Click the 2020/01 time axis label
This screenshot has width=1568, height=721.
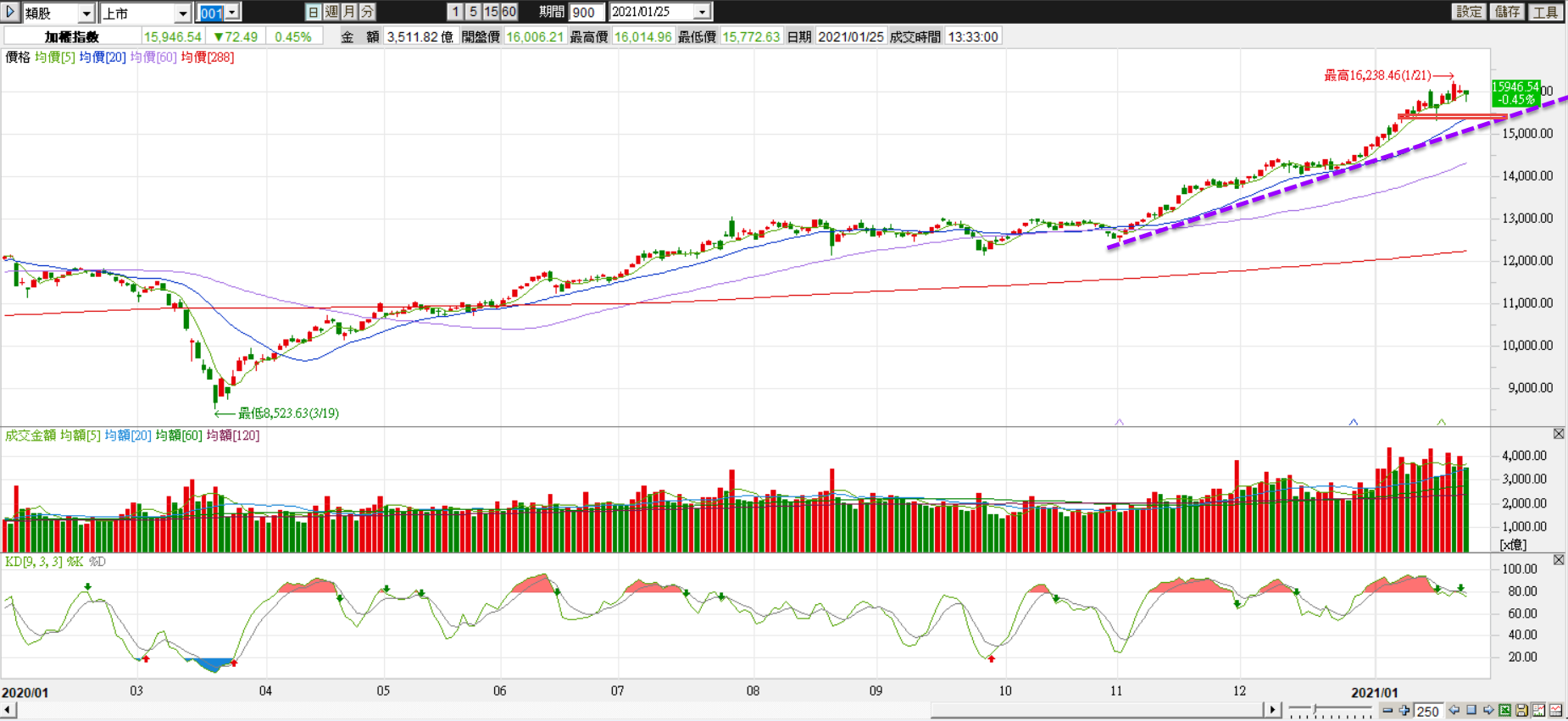coord(25,692)
